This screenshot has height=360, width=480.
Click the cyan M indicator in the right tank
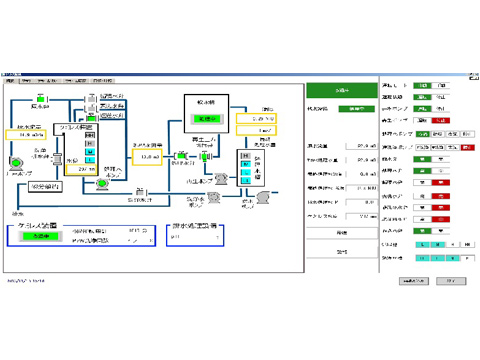(246, 164)
